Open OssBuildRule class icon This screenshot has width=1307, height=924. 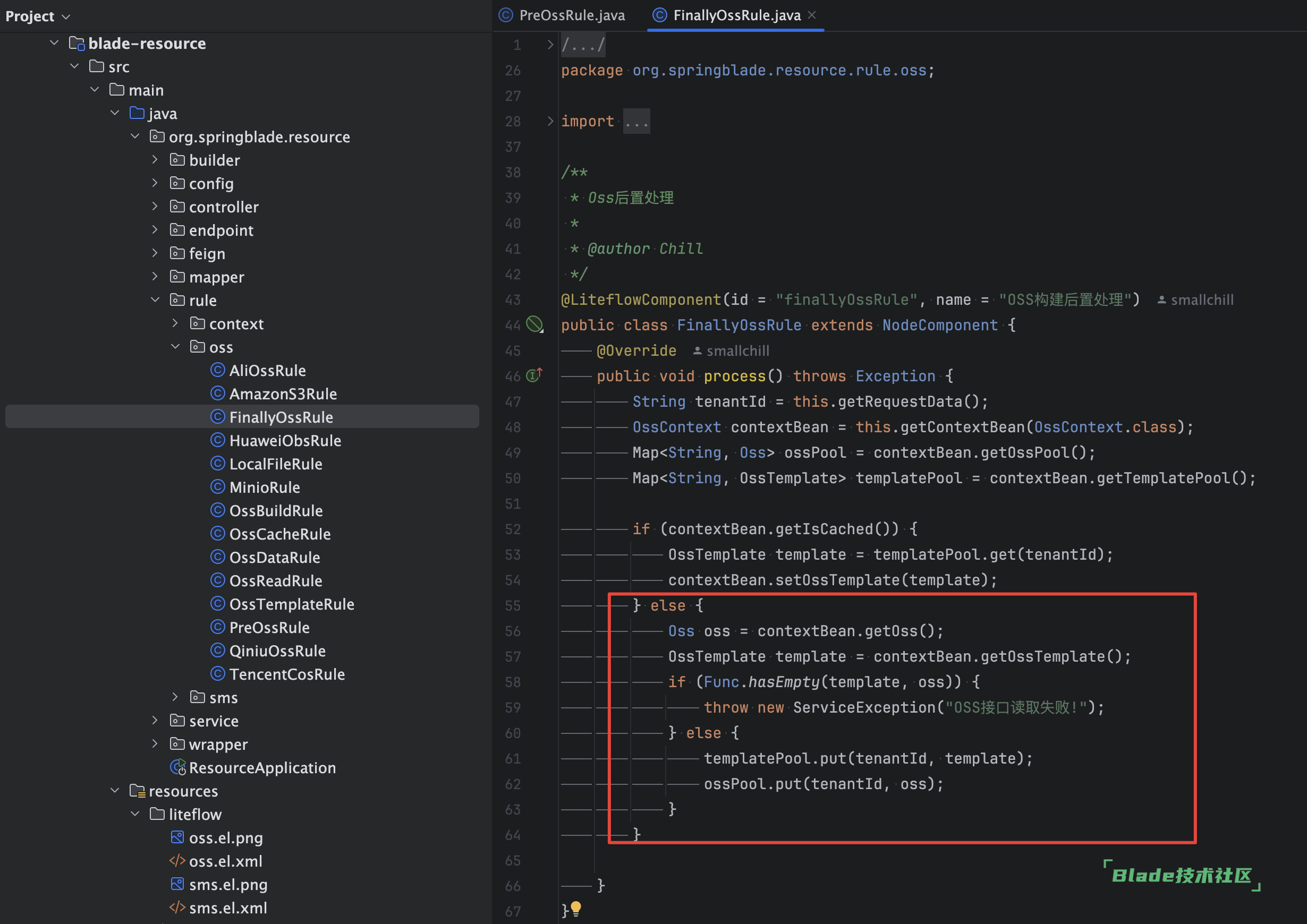point(217,510)
